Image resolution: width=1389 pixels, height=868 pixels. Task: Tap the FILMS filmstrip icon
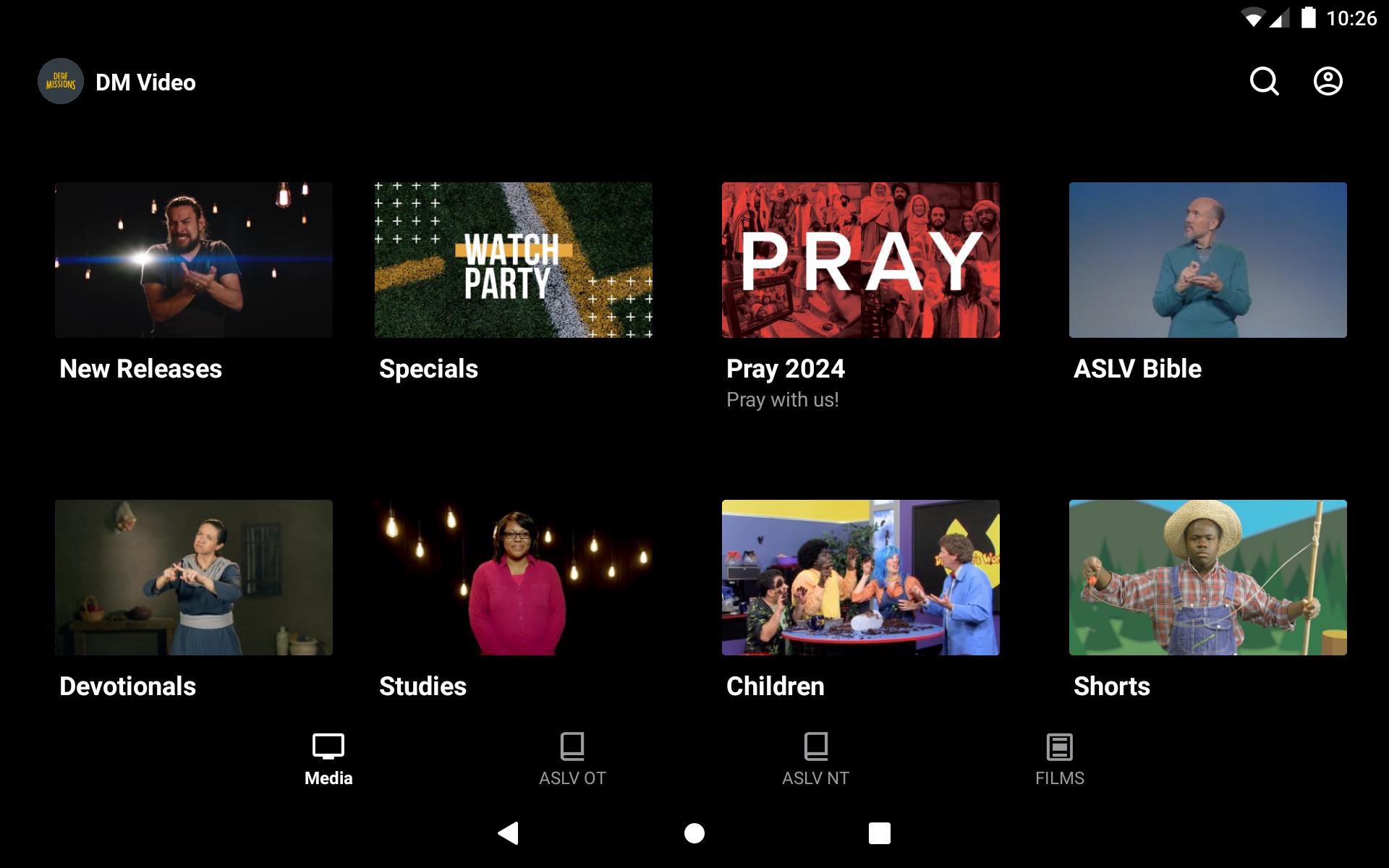click(1059, 746)
